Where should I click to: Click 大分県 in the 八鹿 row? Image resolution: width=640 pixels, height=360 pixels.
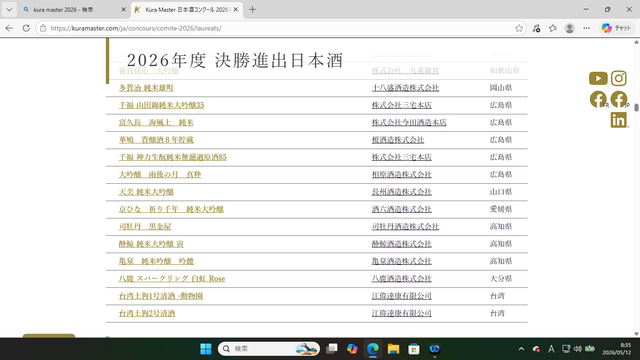501,278
